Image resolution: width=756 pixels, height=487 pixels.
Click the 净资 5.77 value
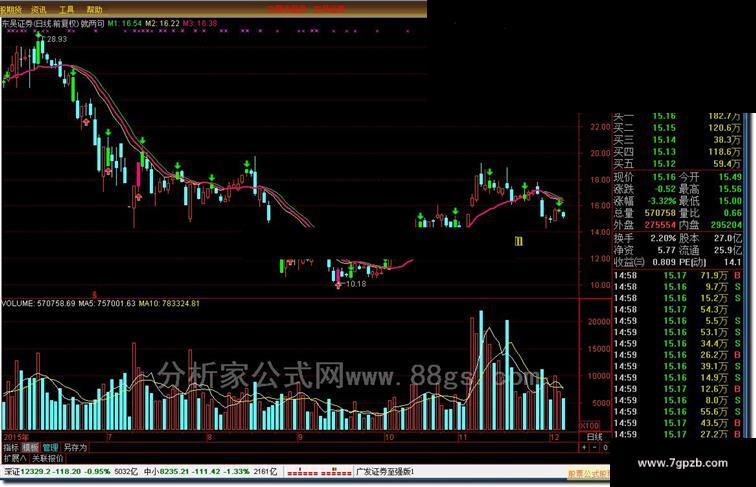pyautogui.click(x=667, y=250)
